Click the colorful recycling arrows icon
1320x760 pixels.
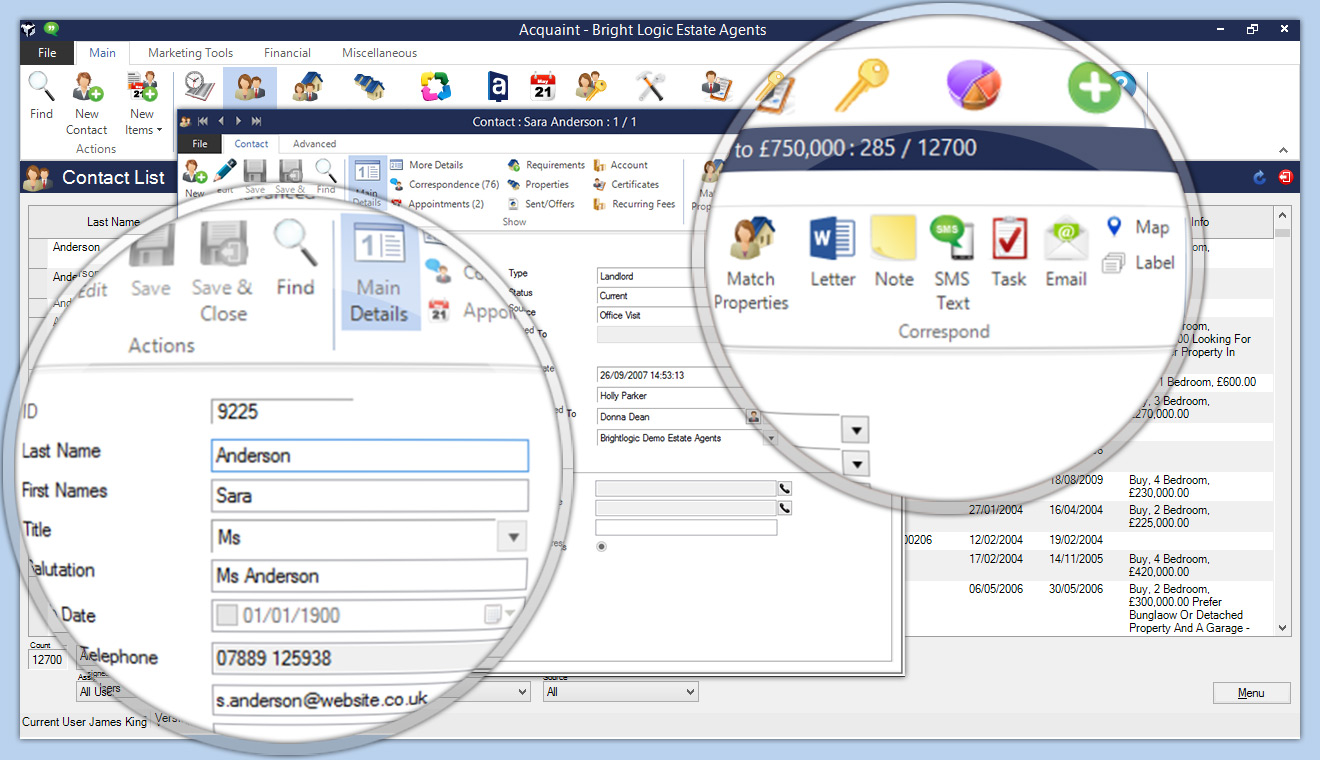[435, 87]
